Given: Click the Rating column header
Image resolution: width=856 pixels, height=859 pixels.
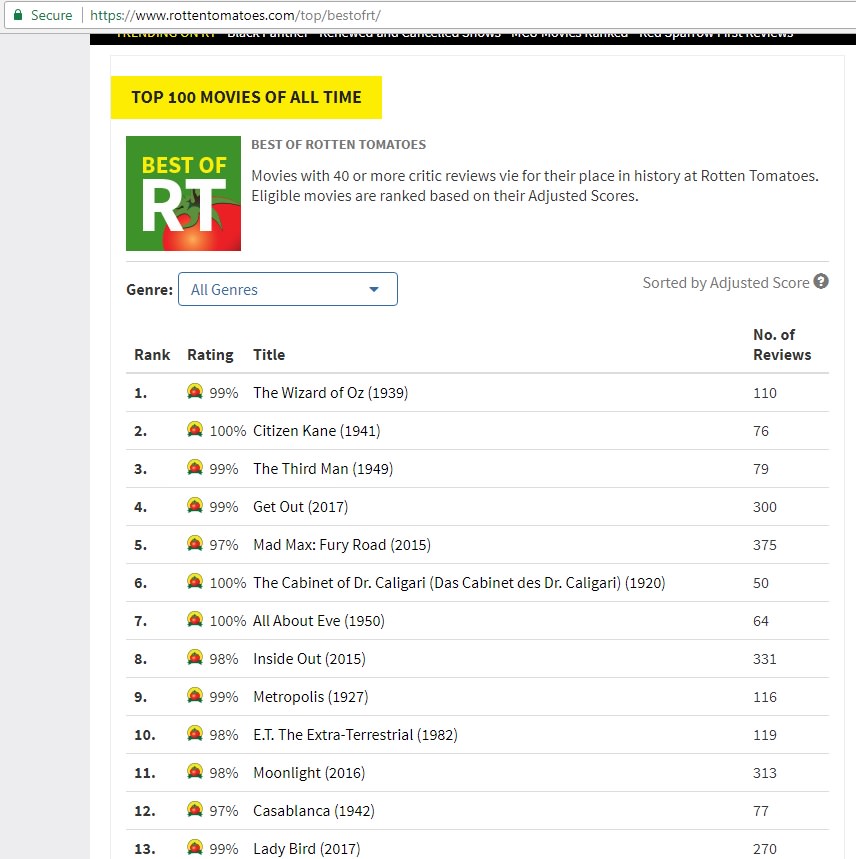Looking at the screenshot, I should click(210, 355).
